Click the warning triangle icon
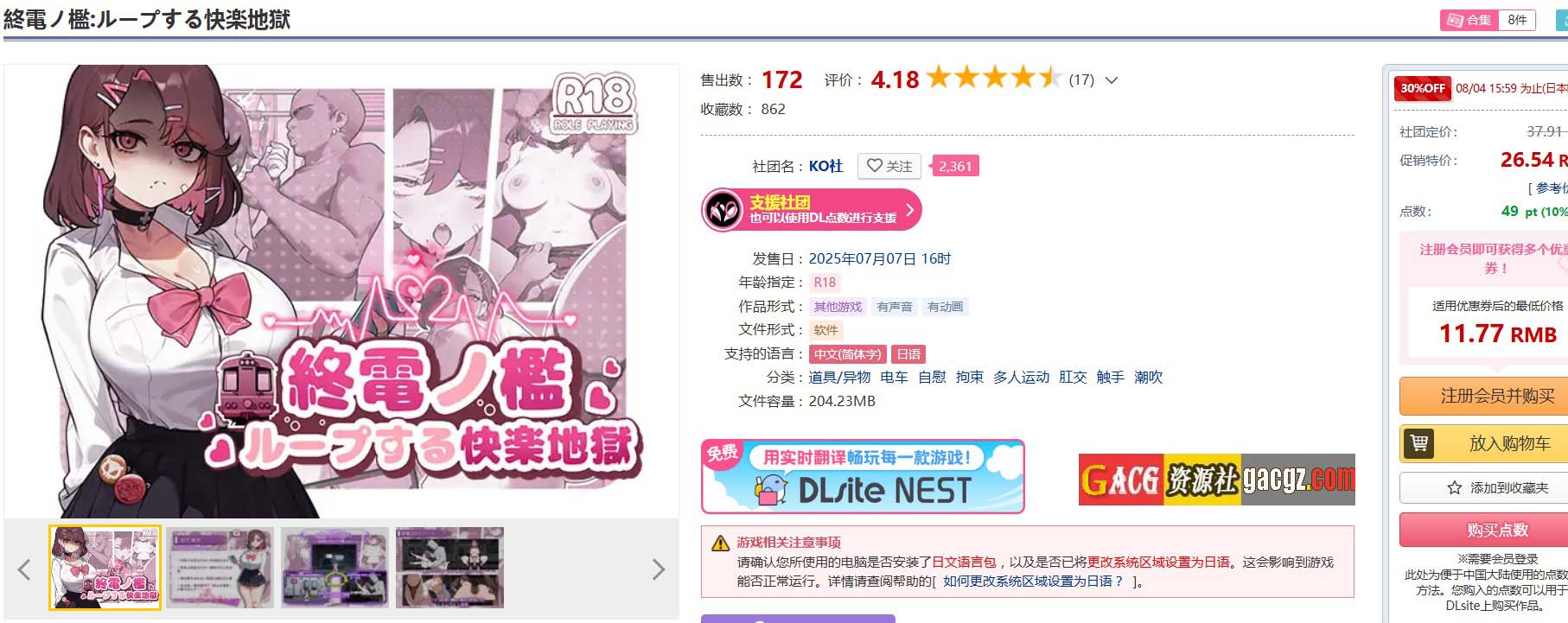 720,544
